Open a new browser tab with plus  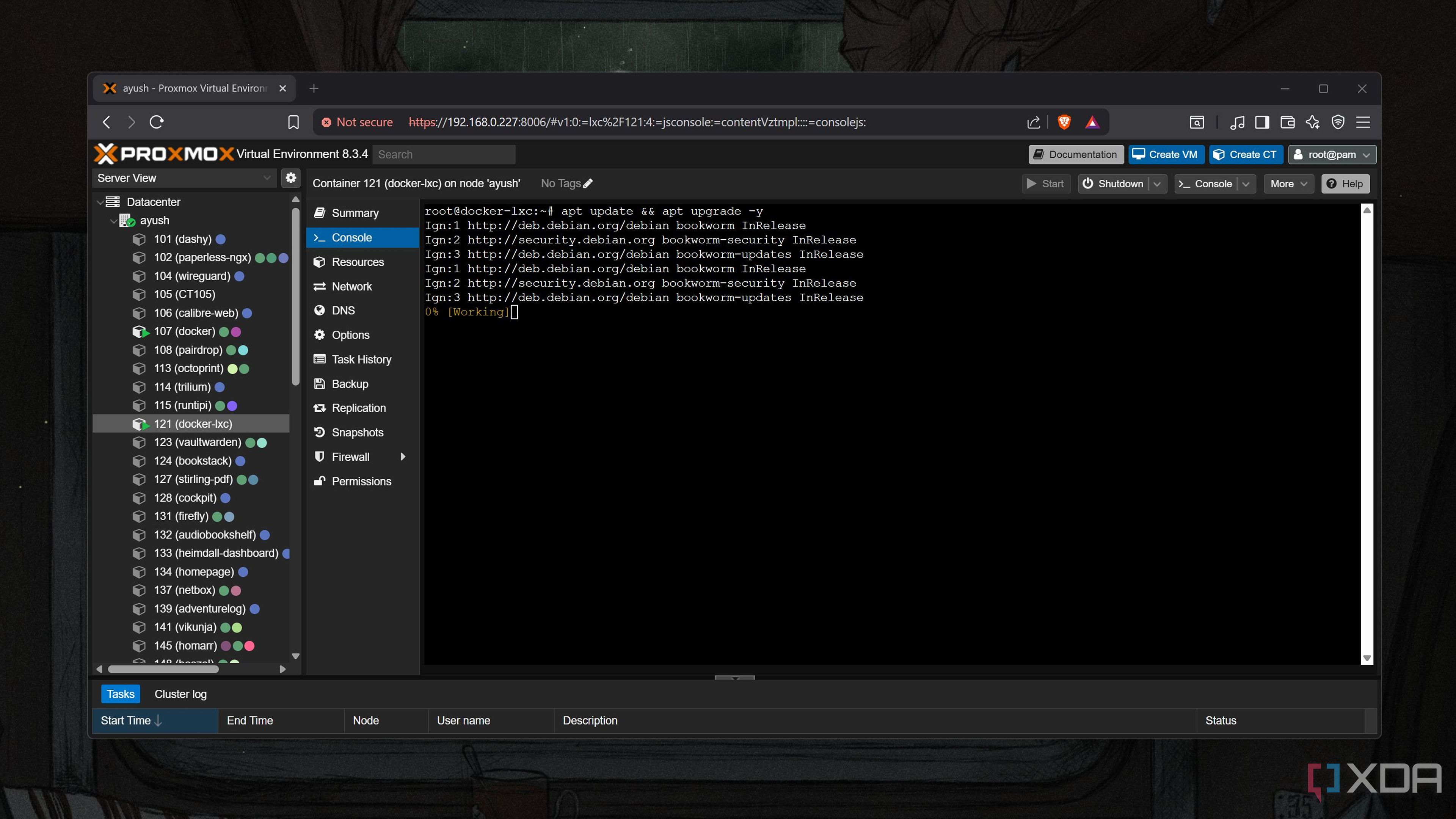pyautogui.click(x=314, y=88)
